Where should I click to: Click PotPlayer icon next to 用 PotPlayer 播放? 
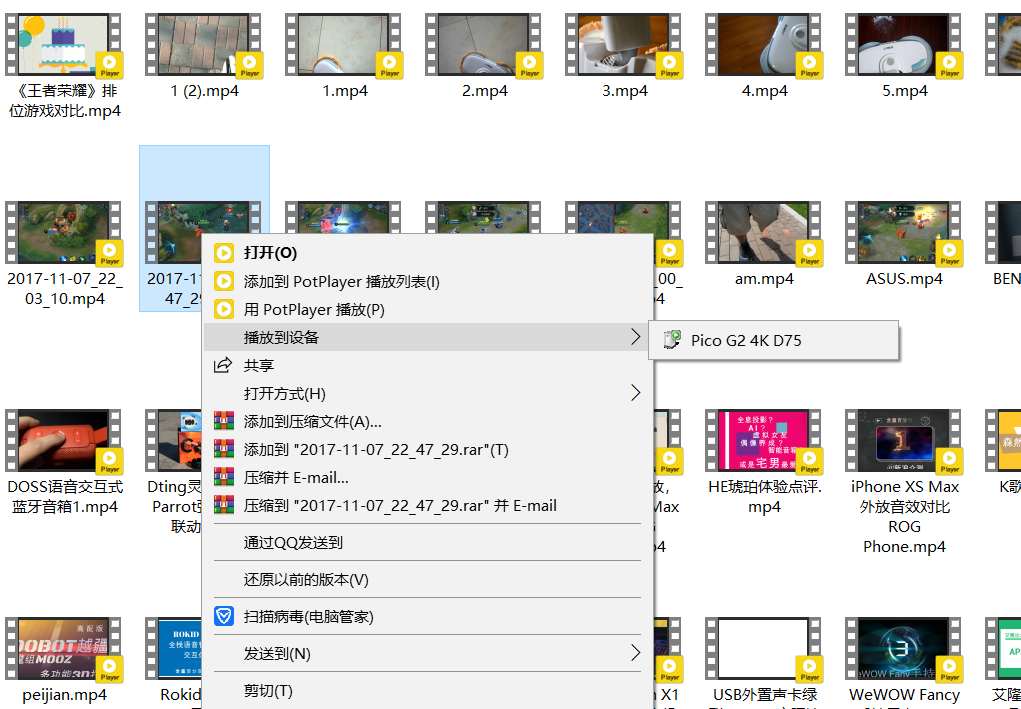pyautogui.click(x=224, y=310)
